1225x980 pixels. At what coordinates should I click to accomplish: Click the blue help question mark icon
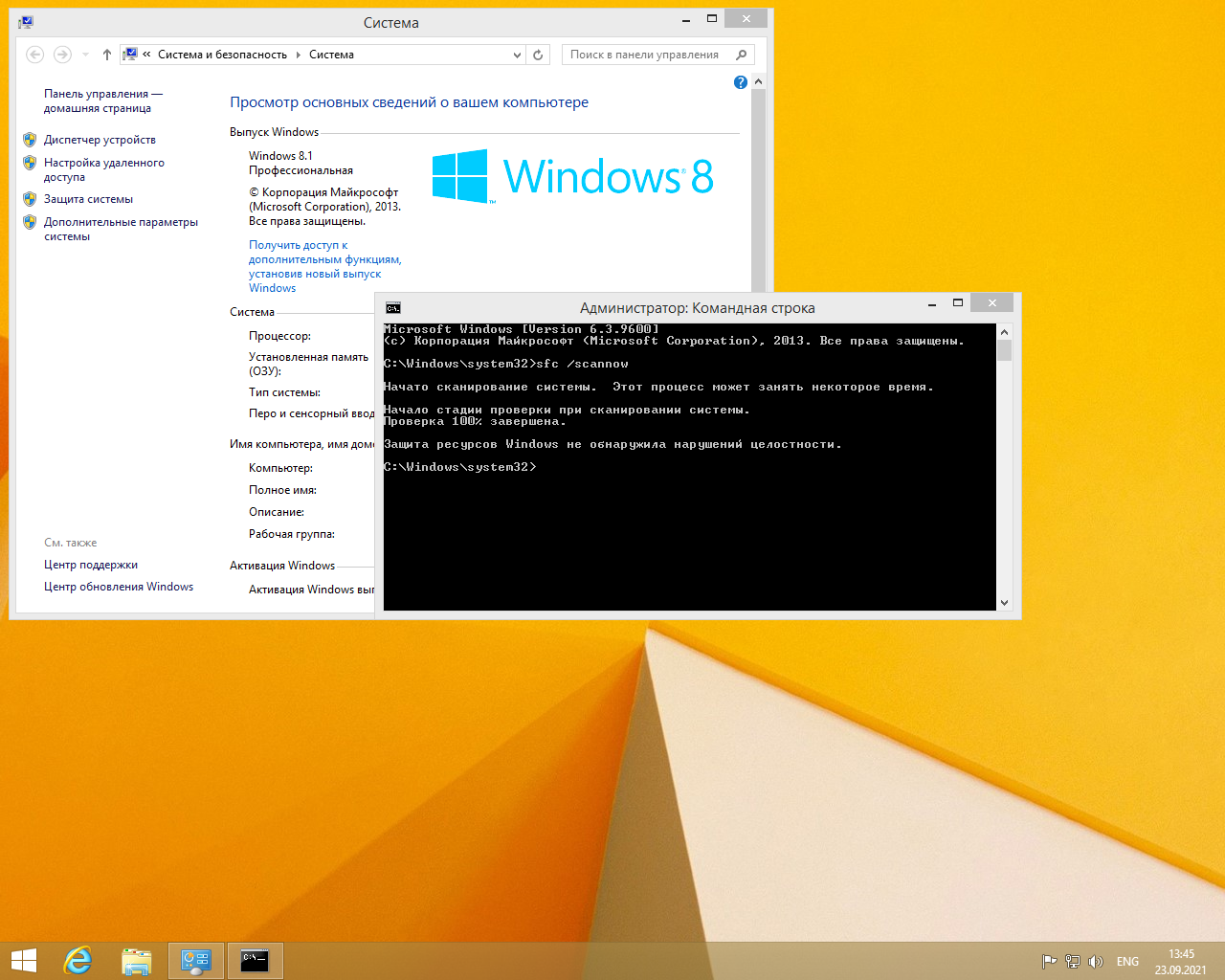(740, 82)
